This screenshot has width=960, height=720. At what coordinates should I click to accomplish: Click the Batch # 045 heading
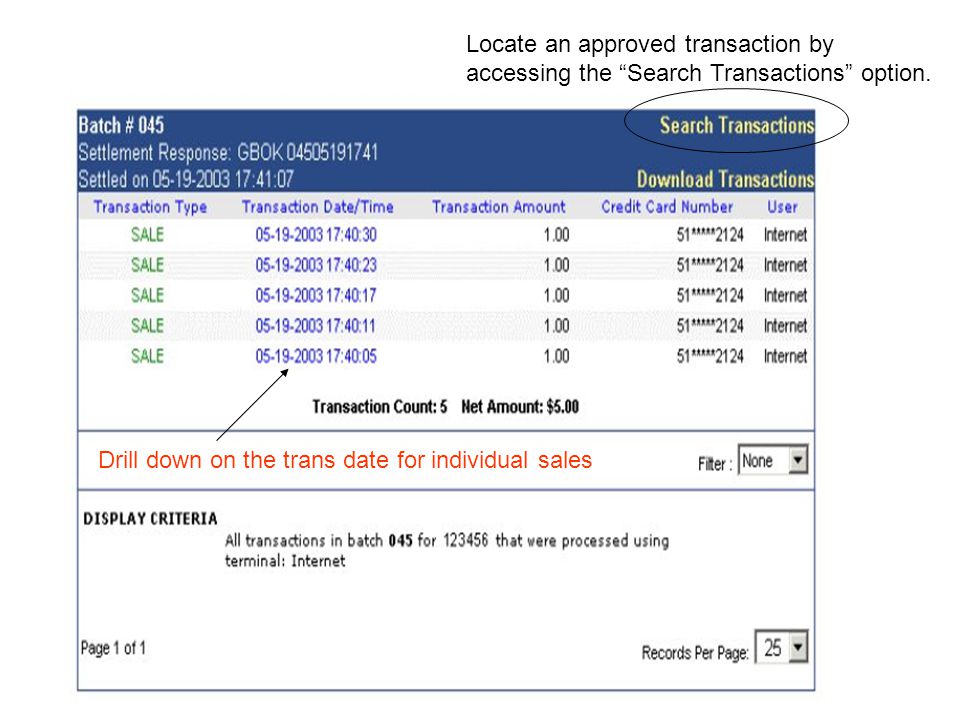(121, 126)
